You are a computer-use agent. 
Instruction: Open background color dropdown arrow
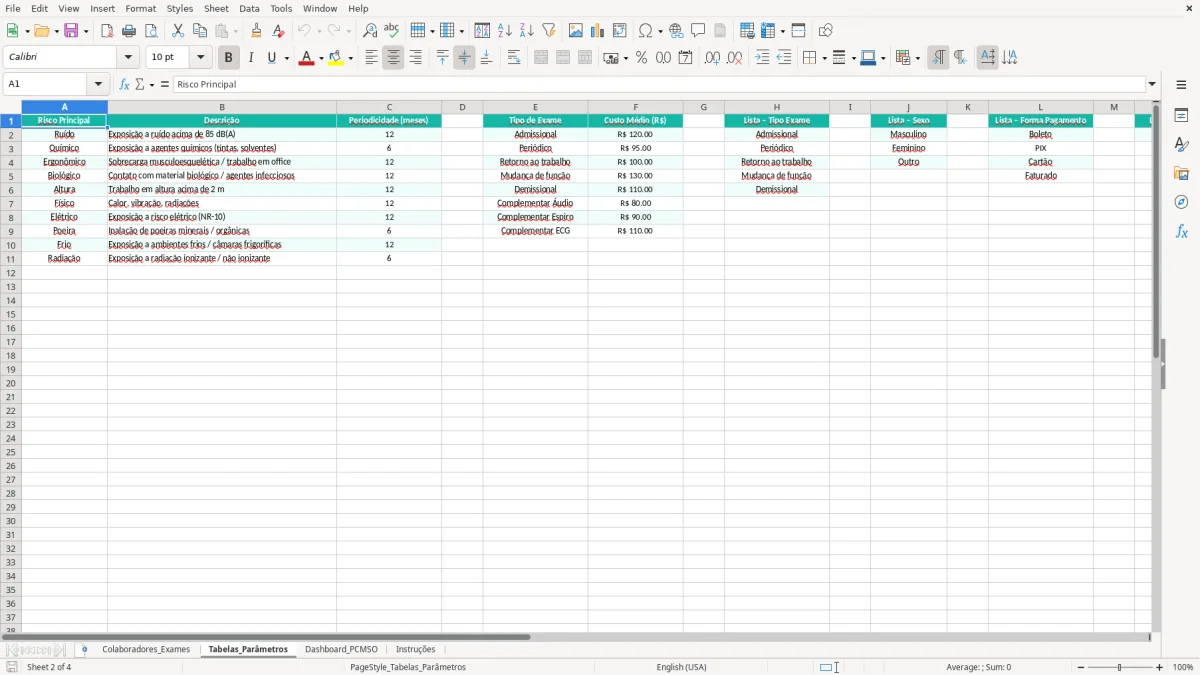[350, 58]
